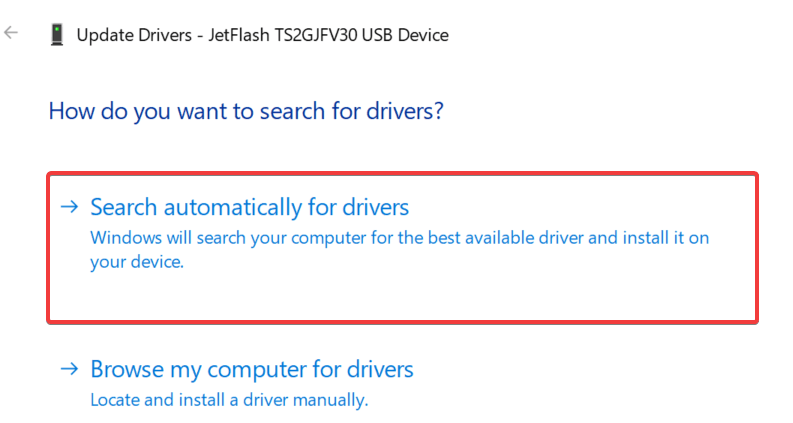Click the word 'drivers?' ending the heading

coord(403,110)
